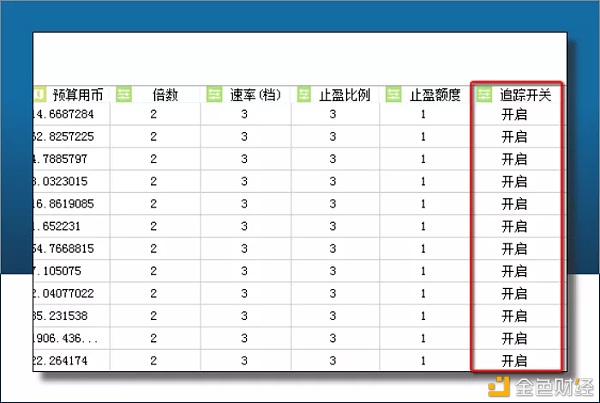600x403 pixels.
Task: Click the filter icon beside 倍数 header
Action: (x=124, y=94)
